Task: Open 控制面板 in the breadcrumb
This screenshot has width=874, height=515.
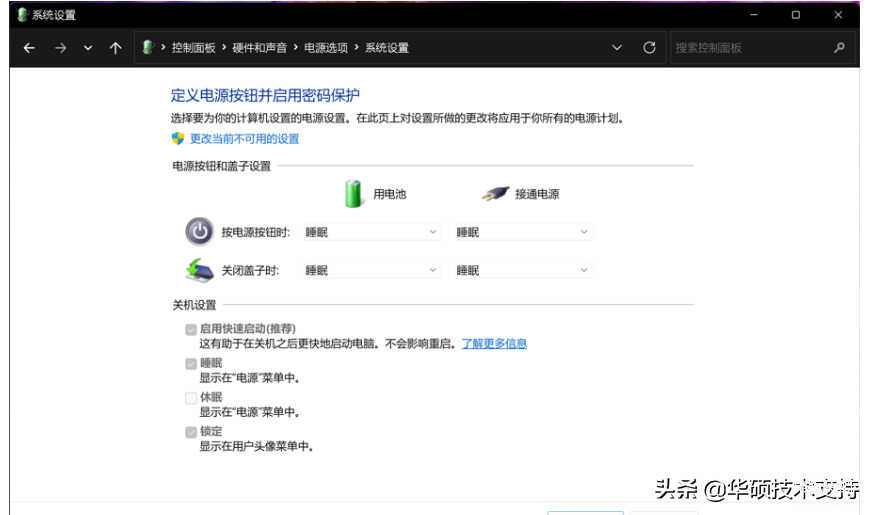Action: pyautogui.click(x=193, y=48)
